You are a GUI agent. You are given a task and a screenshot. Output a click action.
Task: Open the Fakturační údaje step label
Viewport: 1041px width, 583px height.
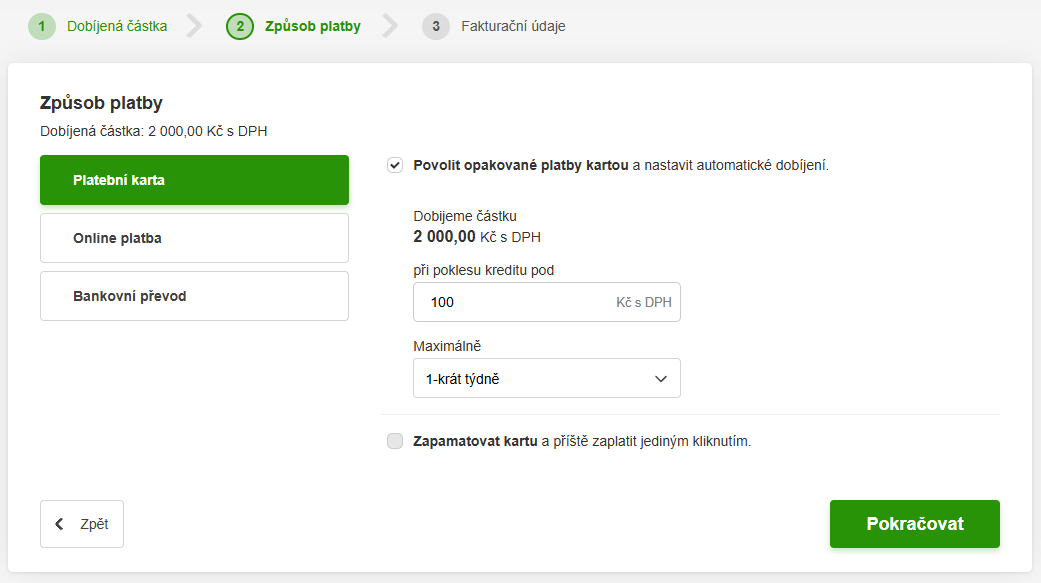(513, 26)
